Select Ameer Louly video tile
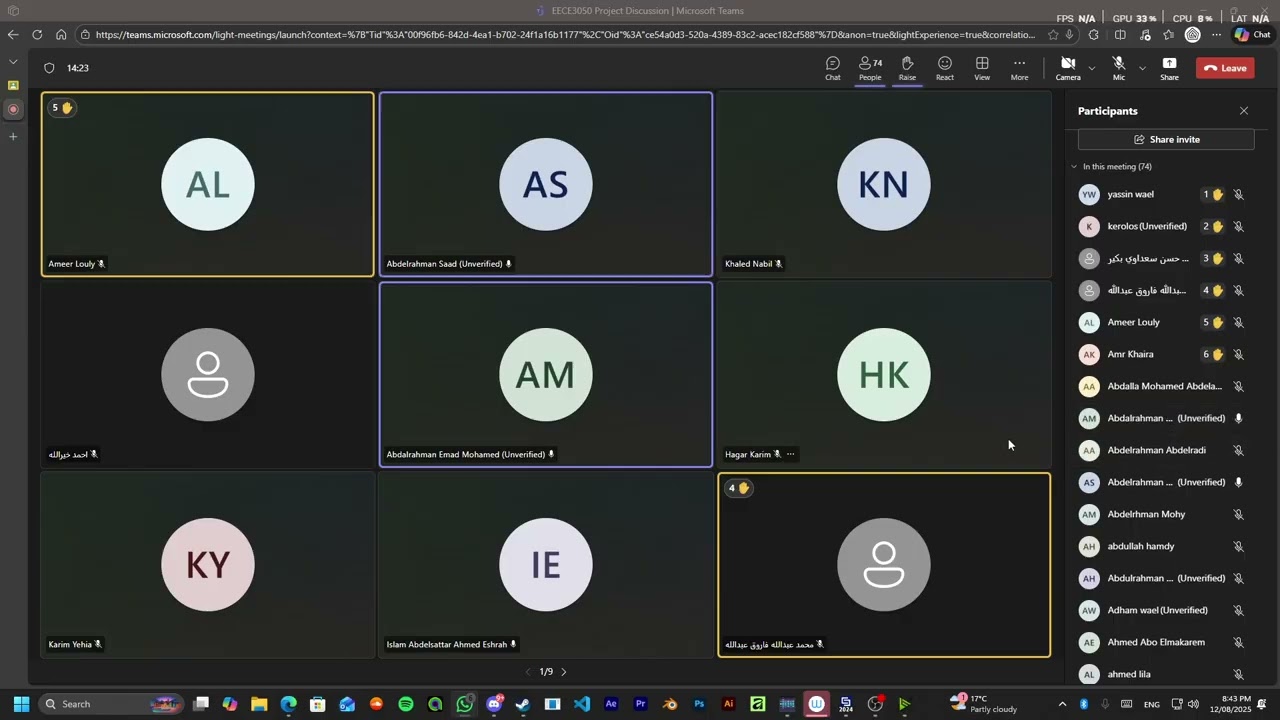Image resolution: width=1280 pixels, height=720 pixels. point(208,184)
